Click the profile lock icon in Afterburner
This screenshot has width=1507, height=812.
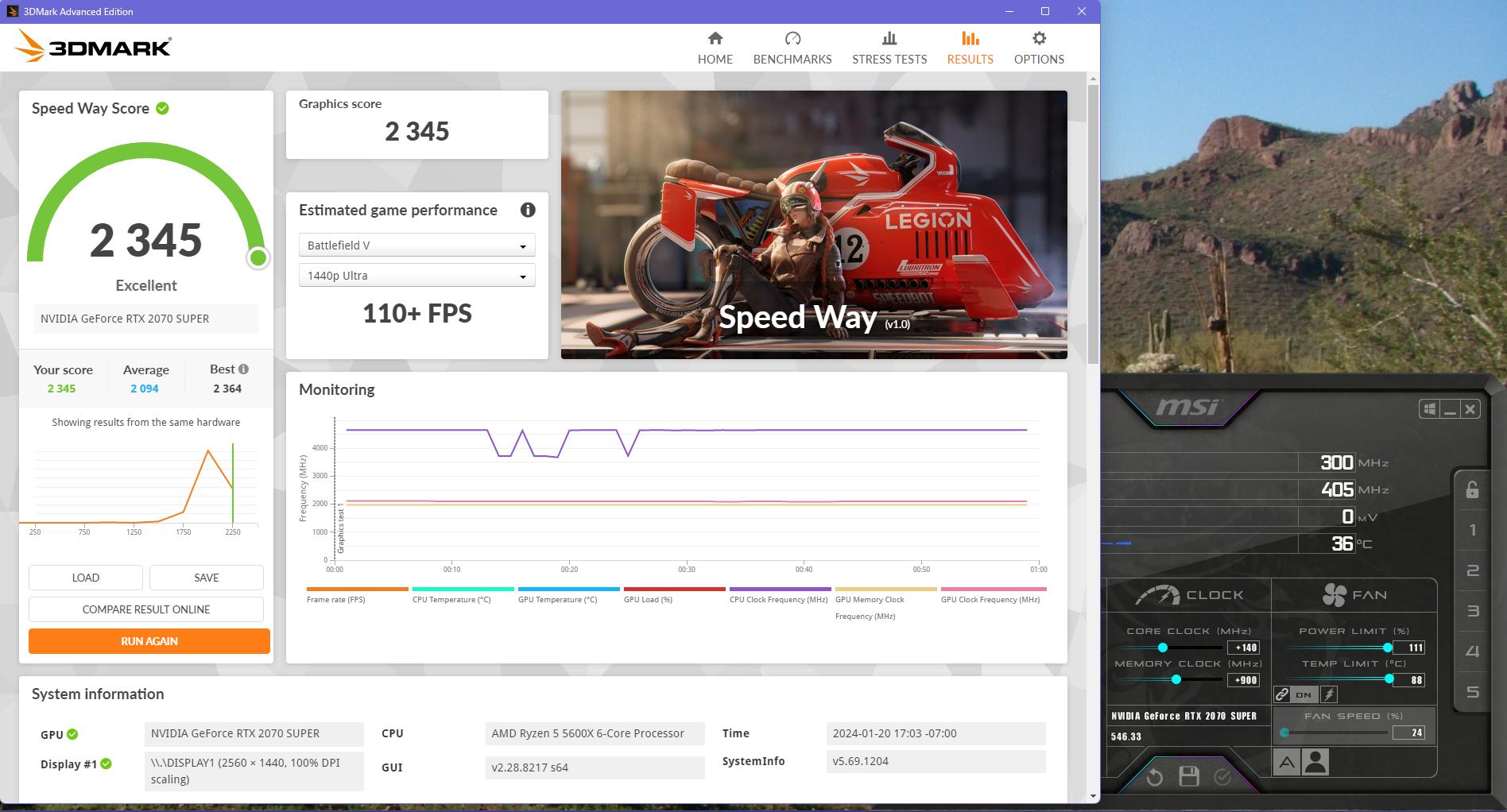1472,489
